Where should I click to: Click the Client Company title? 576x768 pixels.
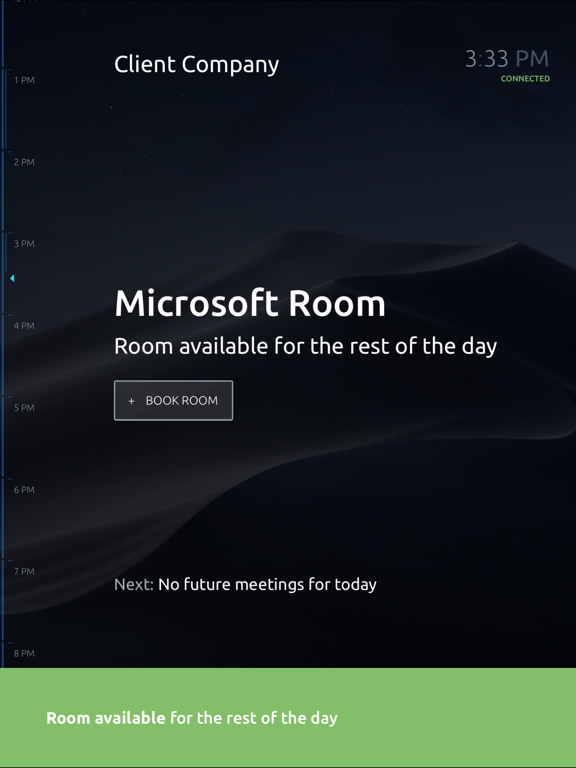[196, 65]
